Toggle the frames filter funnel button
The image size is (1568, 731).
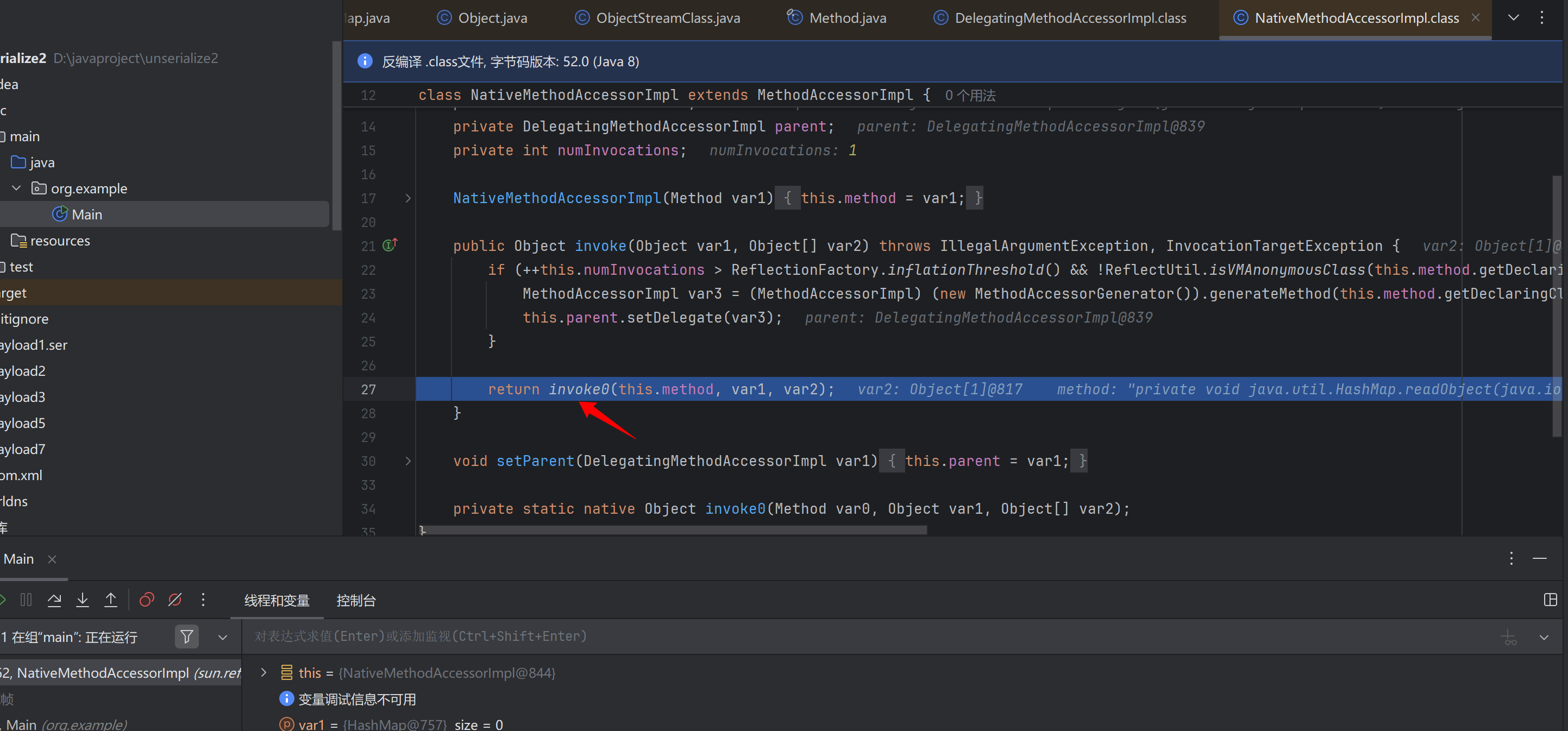click(x=187, y=637)
